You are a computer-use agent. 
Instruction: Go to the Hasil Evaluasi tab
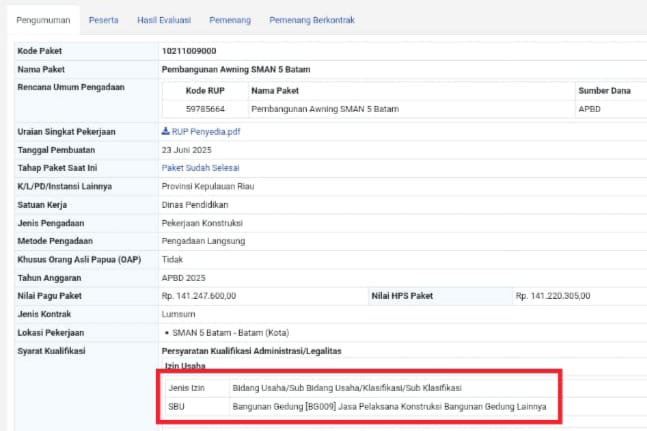click(164, 20)
